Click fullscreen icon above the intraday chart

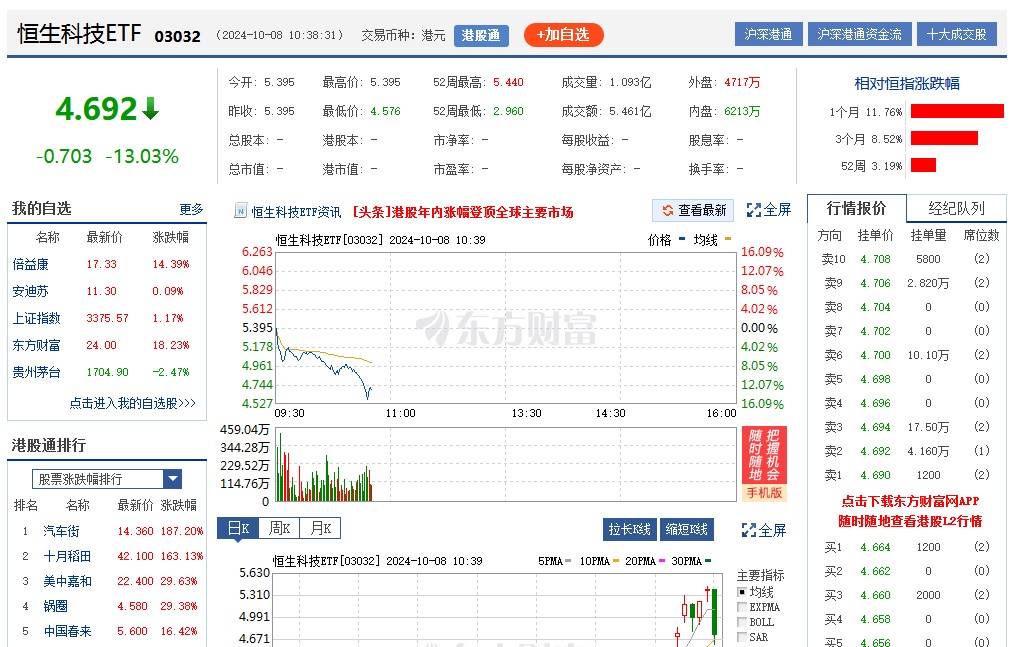[750, 211]
